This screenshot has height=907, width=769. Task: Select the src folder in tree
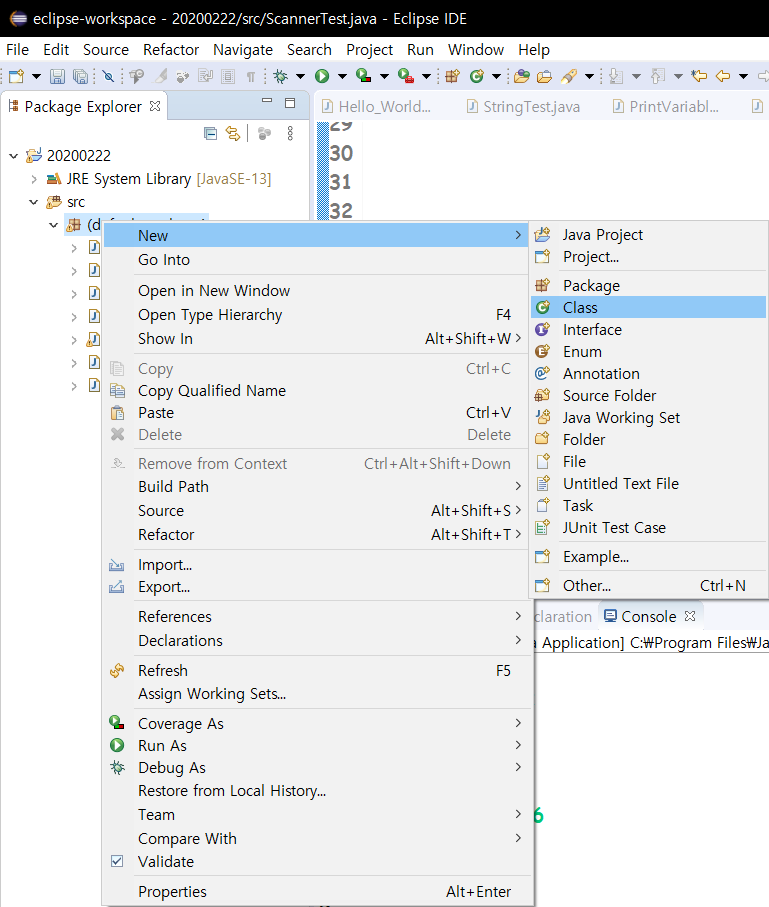coord(76,202)
